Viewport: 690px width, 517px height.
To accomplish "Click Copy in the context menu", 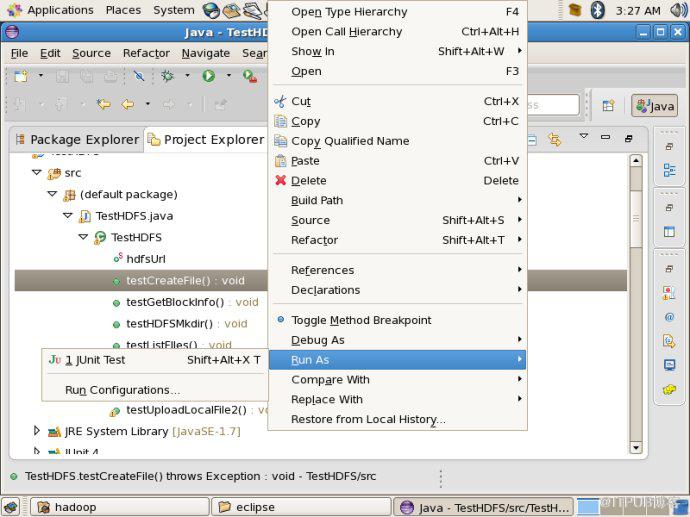I will 398,121.
